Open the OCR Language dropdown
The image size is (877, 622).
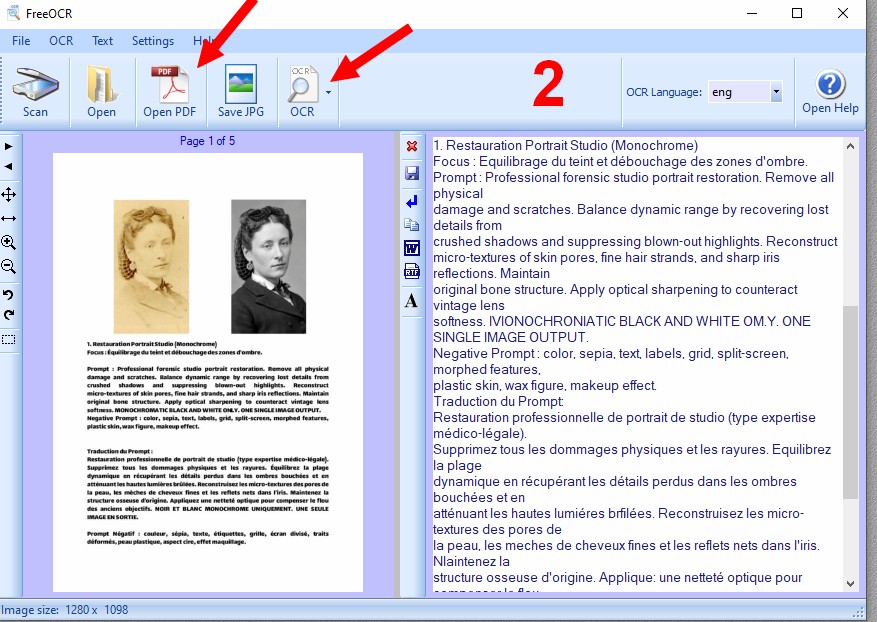776,92
